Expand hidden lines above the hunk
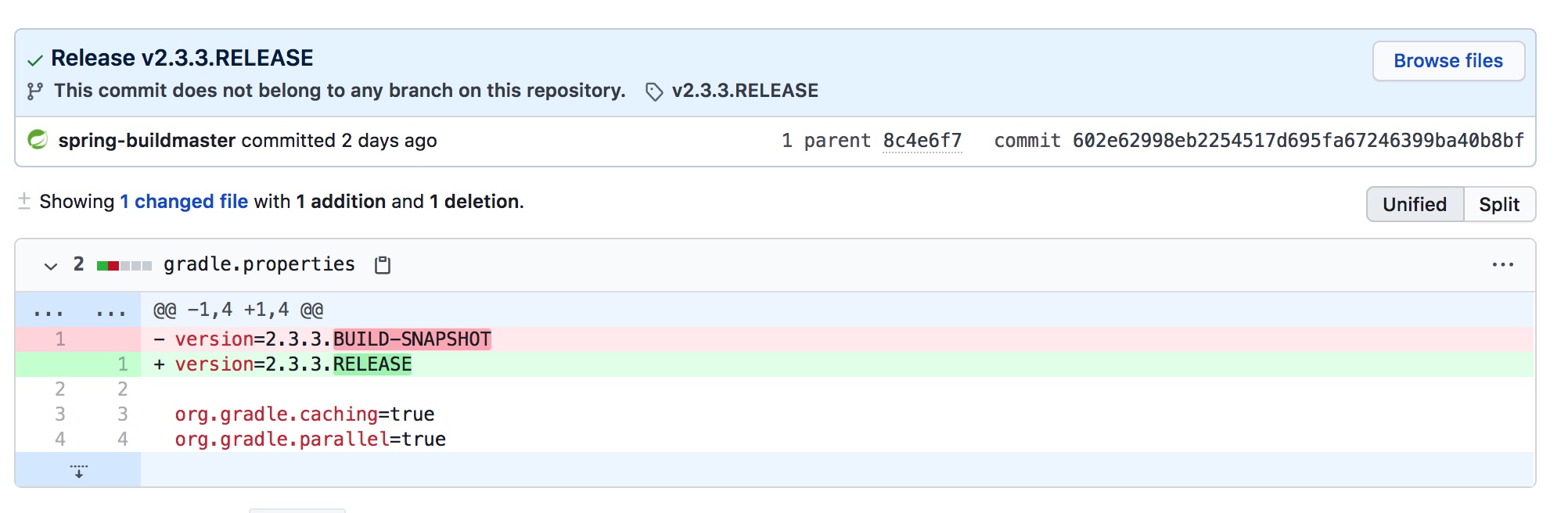1568x513 pixels. (49, 311)
